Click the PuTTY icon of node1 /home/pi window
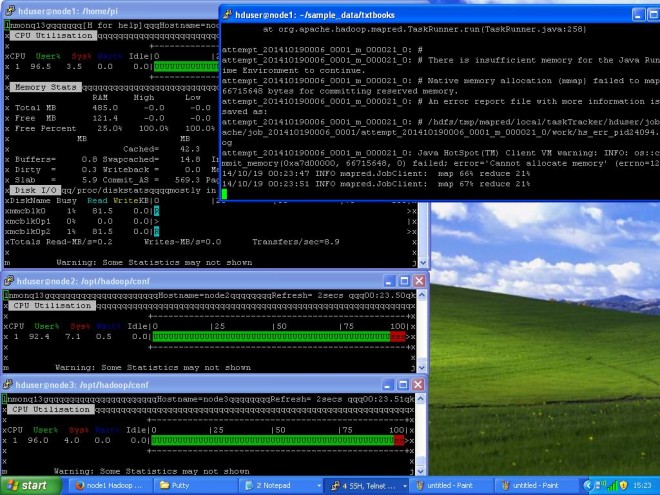 9,11
